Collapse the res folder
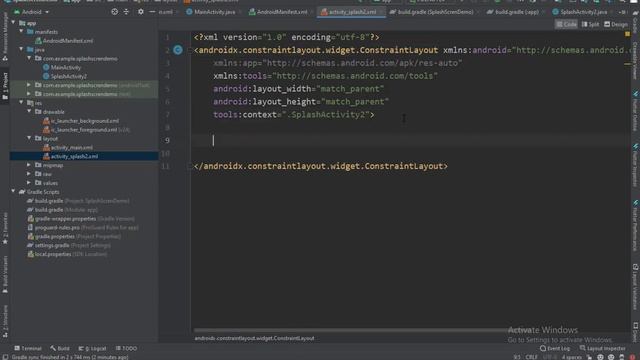Screen dimensions: 640x360 point(21,103)
